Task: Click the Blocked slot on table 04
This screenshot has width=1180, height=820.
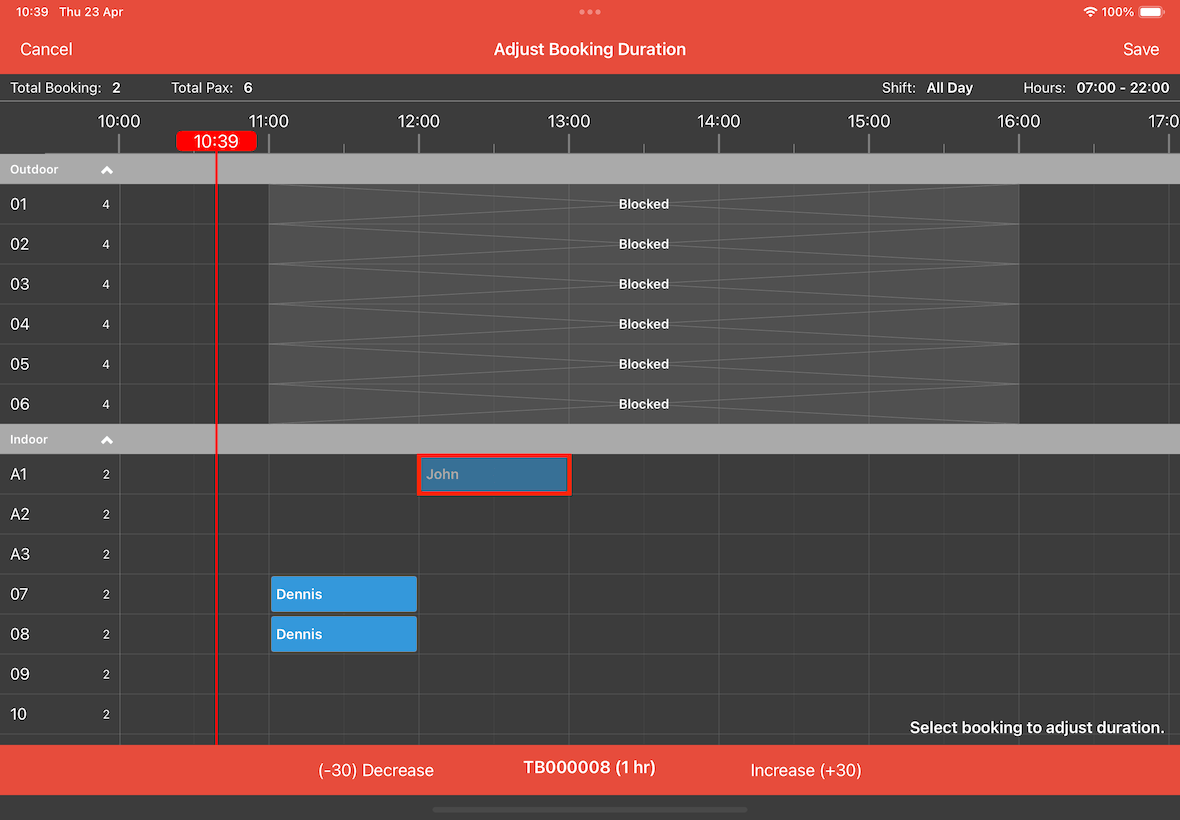Action: pyautogui.click(x=643, y=323)
